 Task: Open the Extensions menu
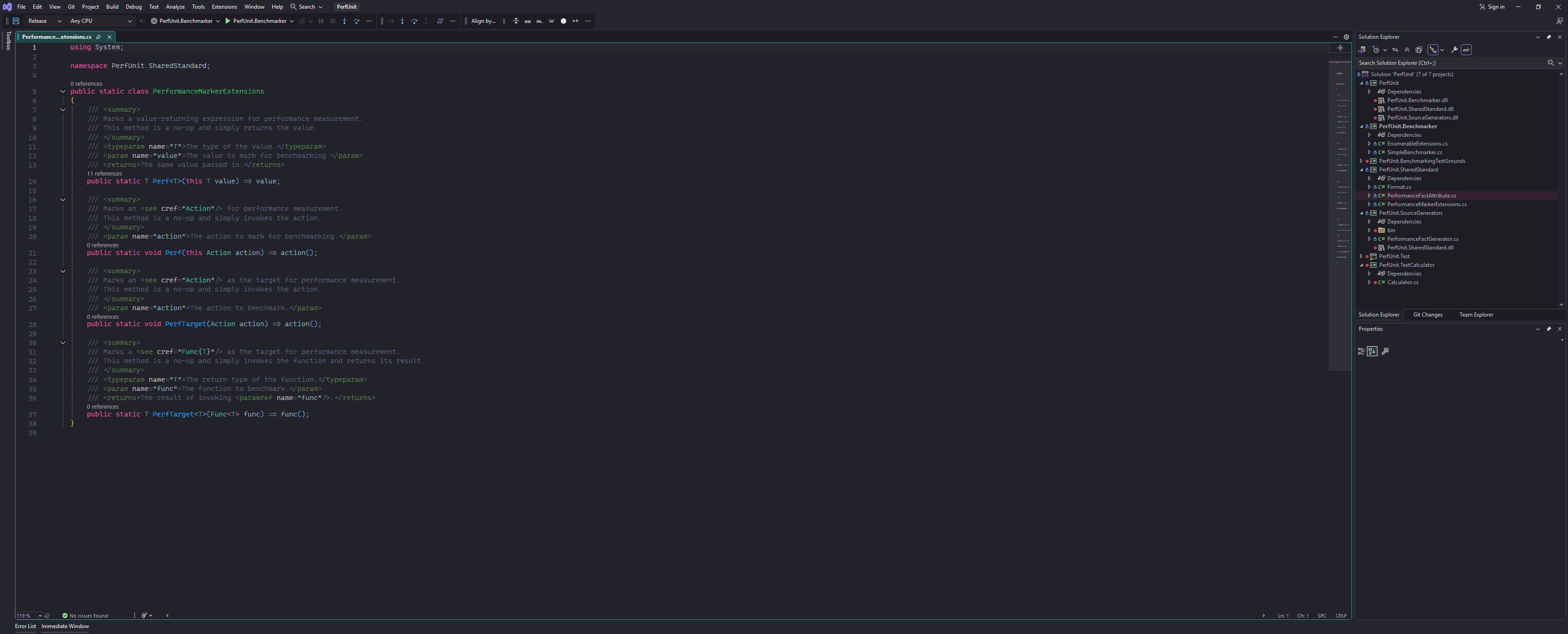[224, 7]
